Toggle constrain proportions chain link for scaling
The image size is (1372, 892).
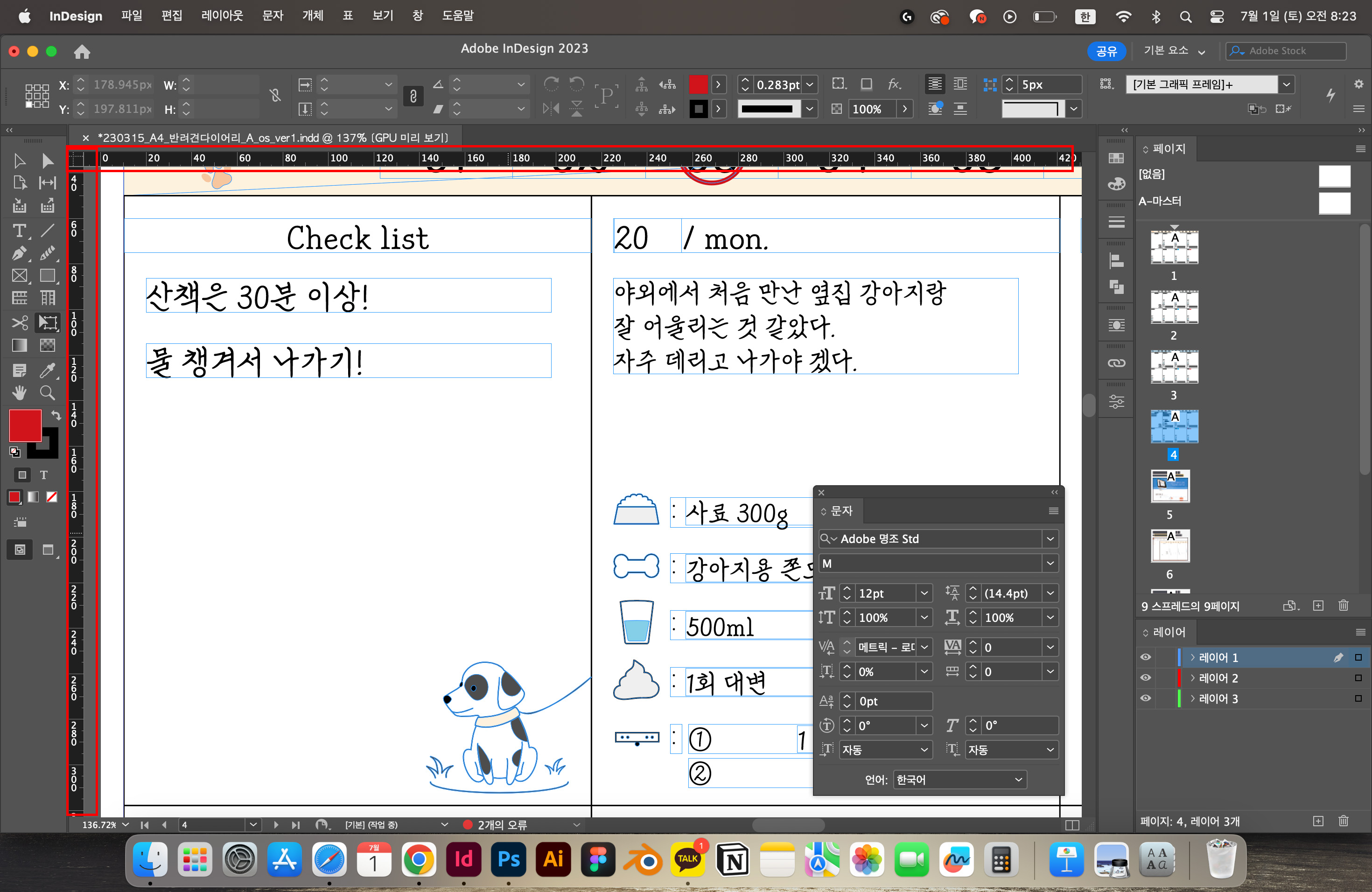coord(413,96)
